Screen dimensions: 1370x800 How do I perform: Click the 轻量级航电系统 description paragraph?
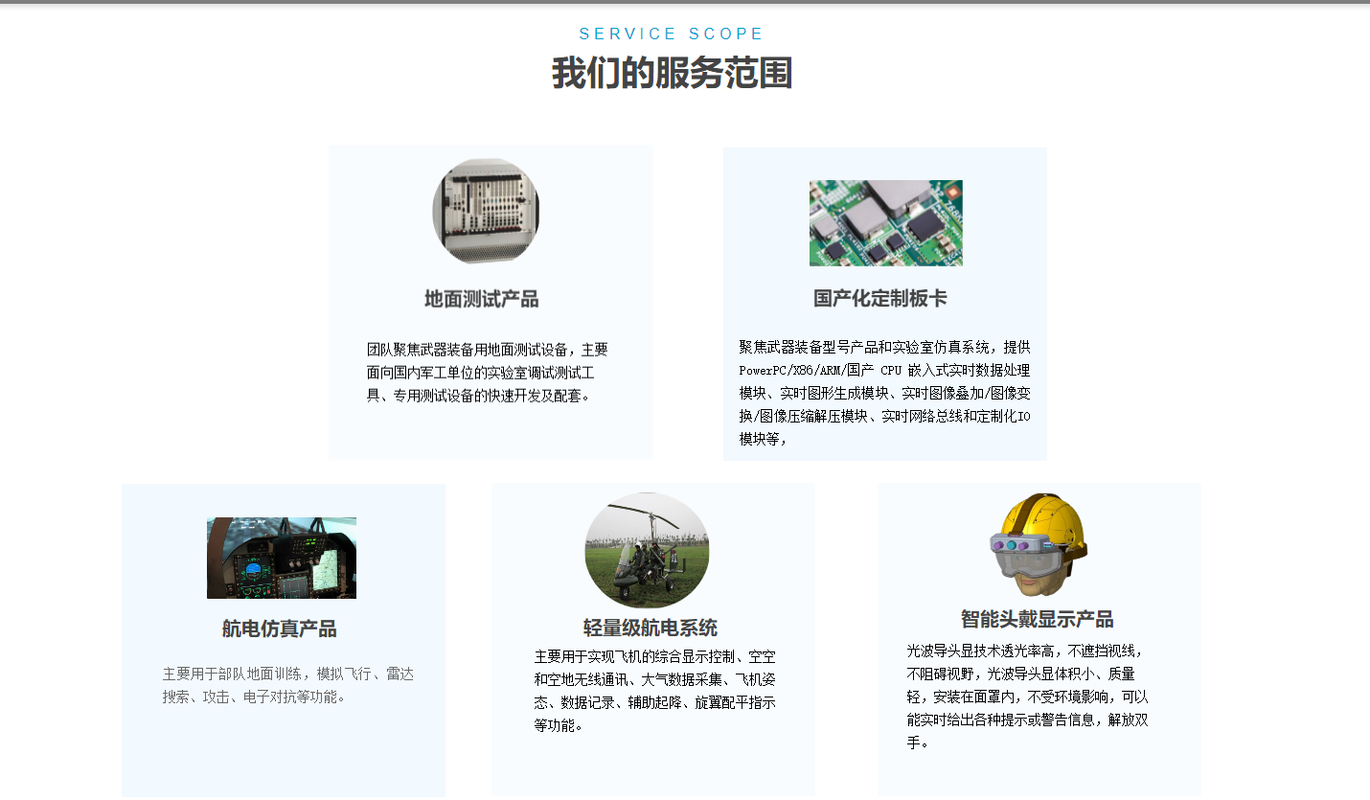(x=654, y=690)
